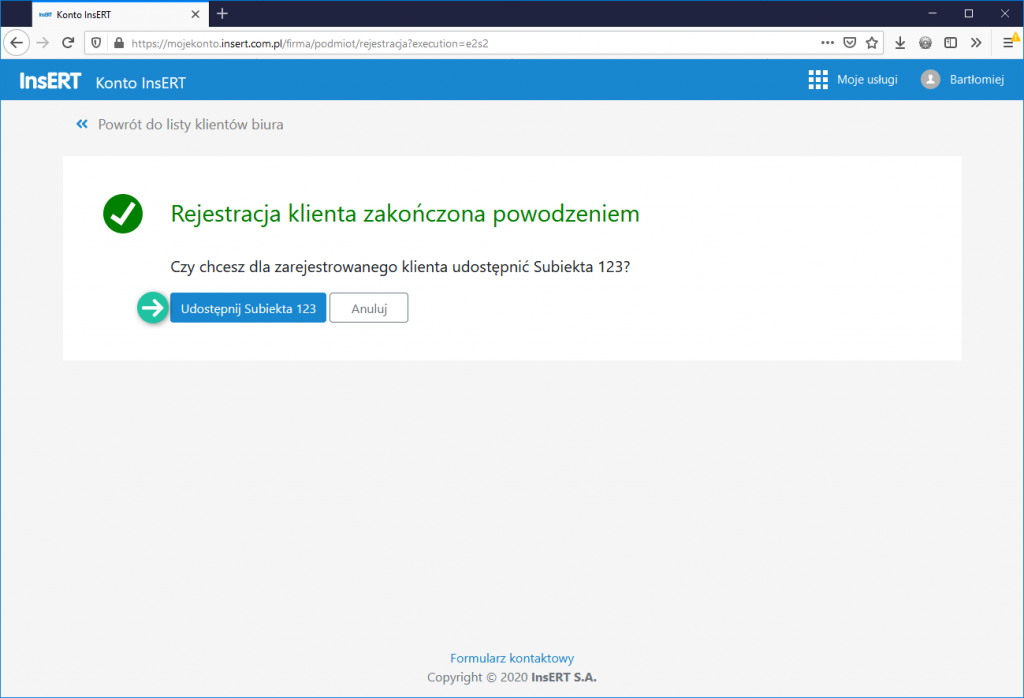This screenshot has height=698, width=1024.
Task: Click the user avatar icon
Action: (x=930, y=80)
